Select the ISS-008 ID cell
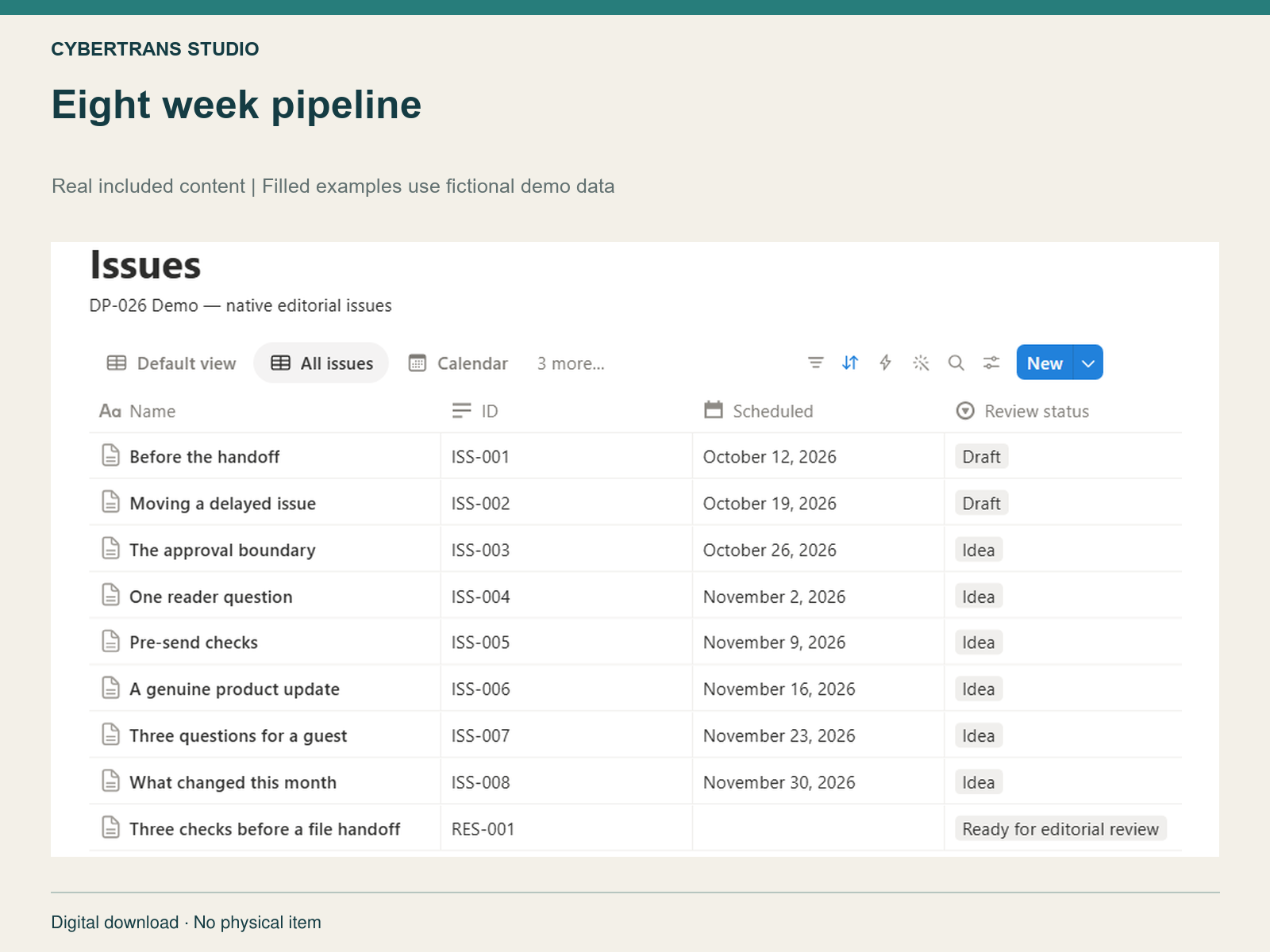Screen dimensions: 1270x952 (x=566, y=781)
